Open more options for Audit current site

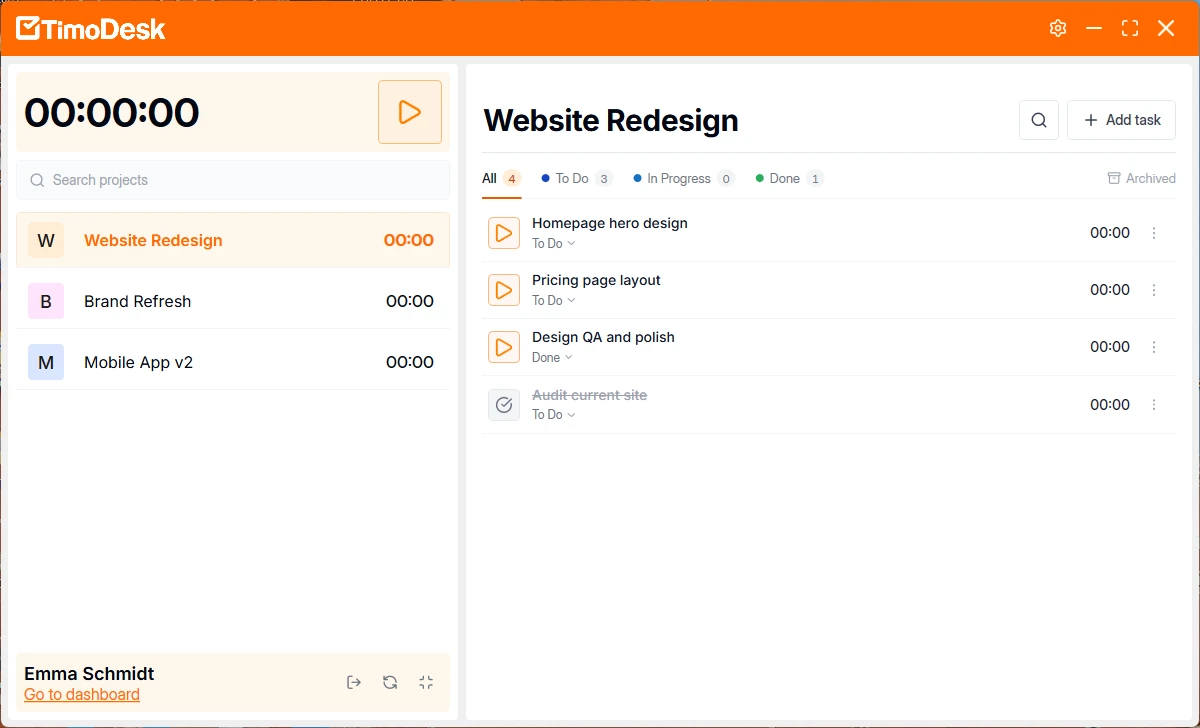(x=1154, y=405)
